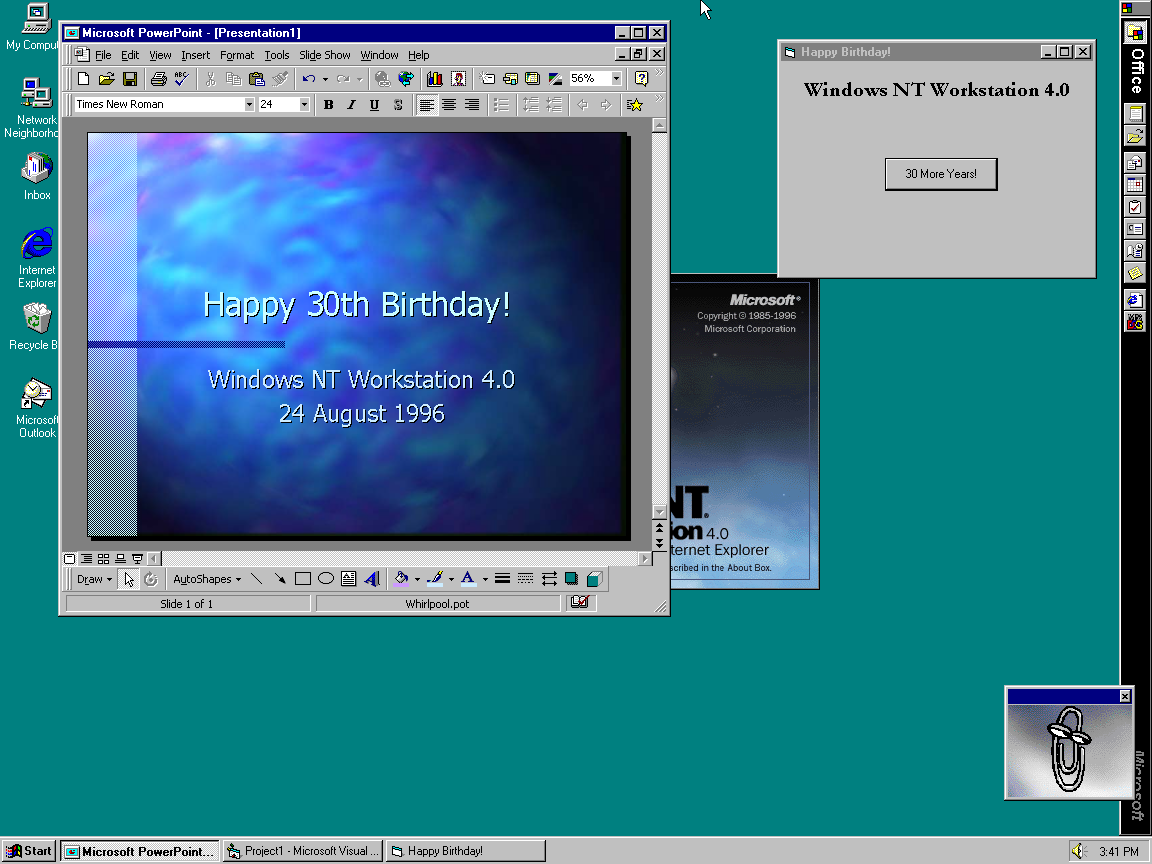Save the presentation with the floppy icon

(130, 79)
